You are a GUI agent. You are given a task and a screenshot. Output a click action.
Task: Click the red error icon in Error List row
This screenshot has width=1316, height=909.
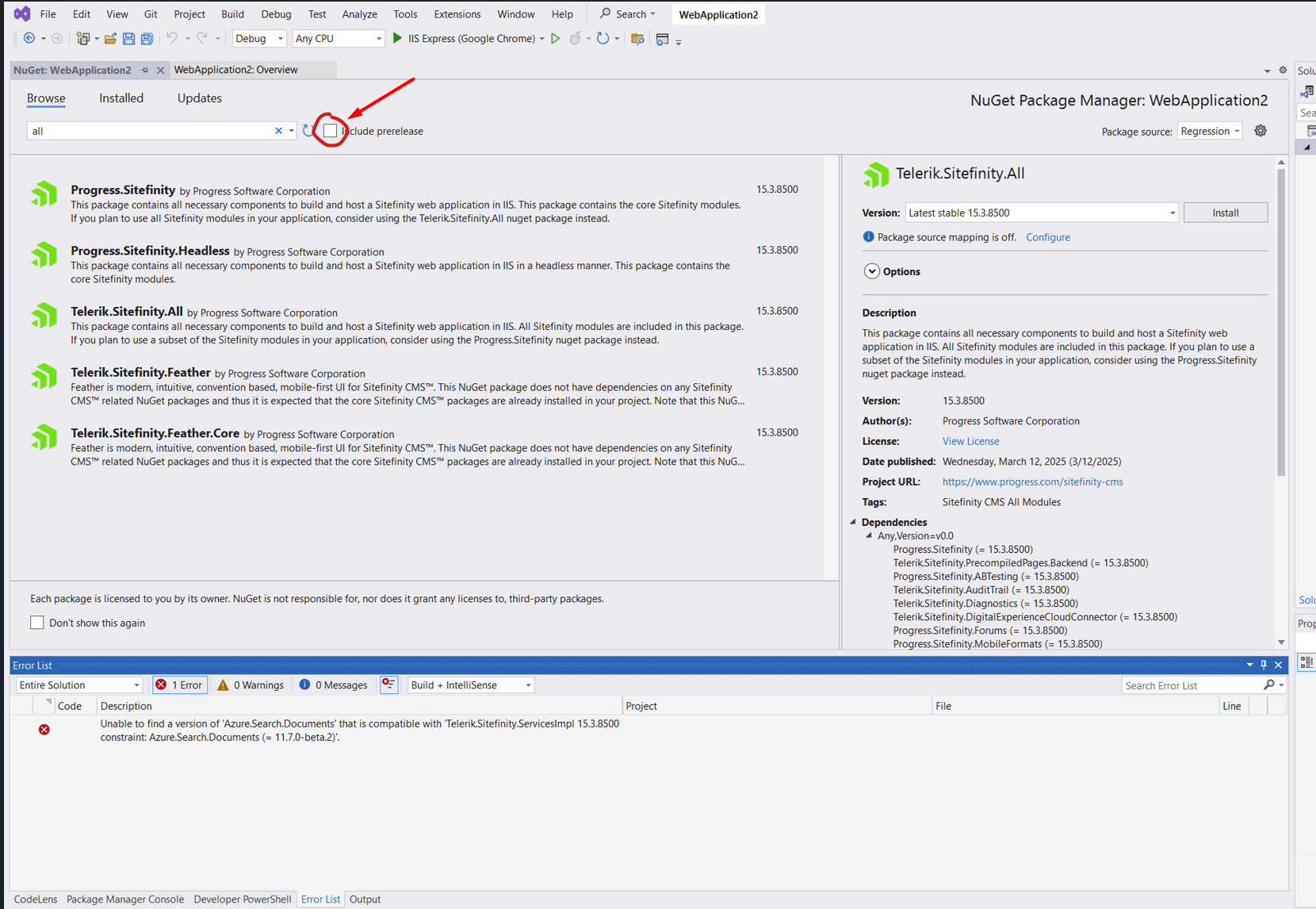click(44, 729)
